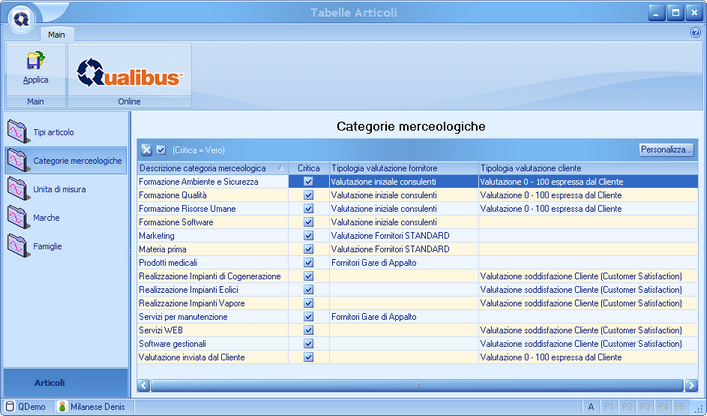The width and height of the screenshot is (707, 416).
Task: Click the horizontal scrollbar thumb
Action: click(417, 385)
